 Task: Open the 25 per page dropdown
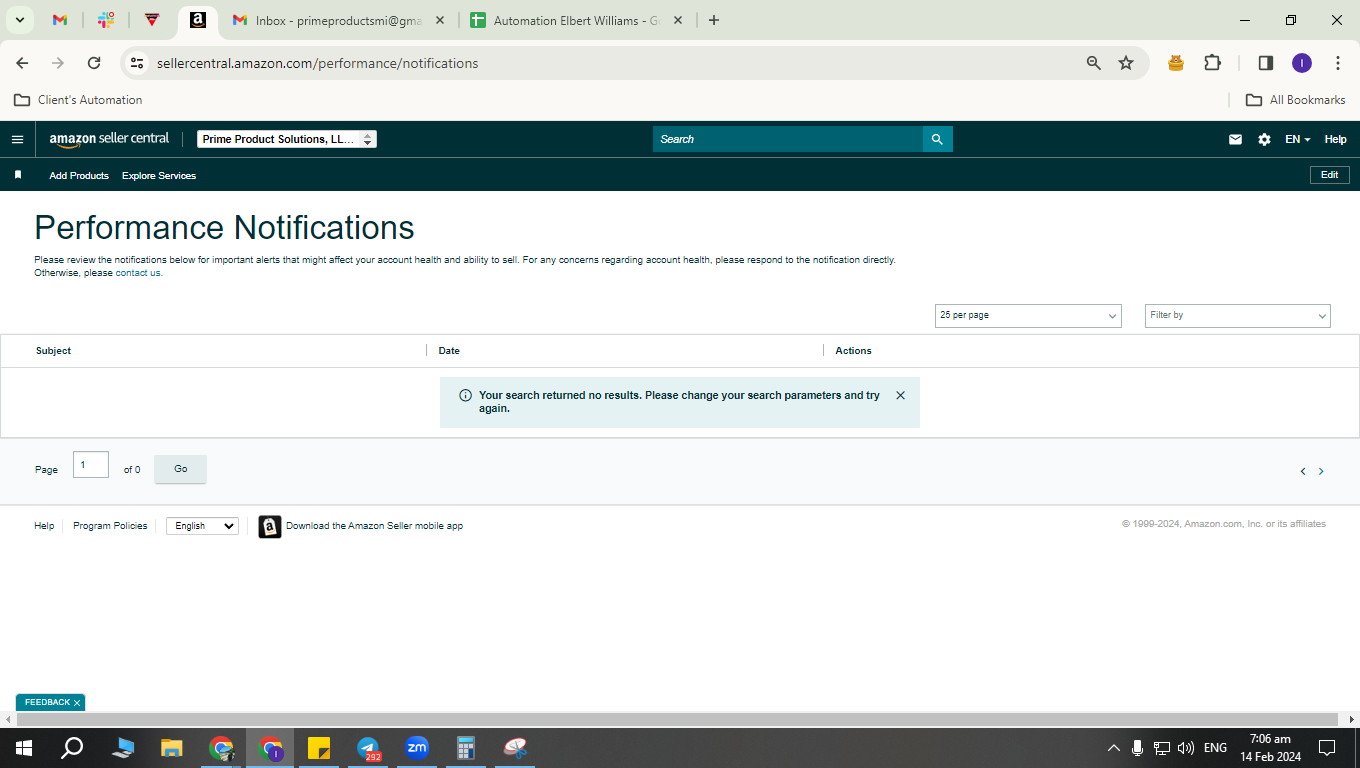pyautogui.click(x=1028, y=315)
